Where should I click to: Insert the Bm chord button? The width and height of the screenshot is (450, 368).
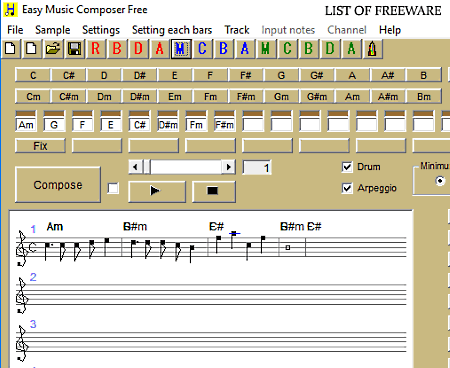coord(424,97)
